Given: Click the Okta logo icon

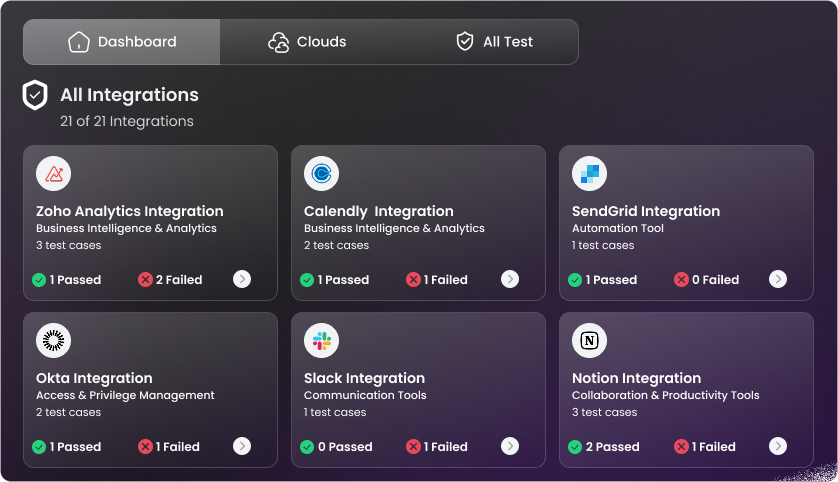Looking at the screenshot, I should coord(54,341).
